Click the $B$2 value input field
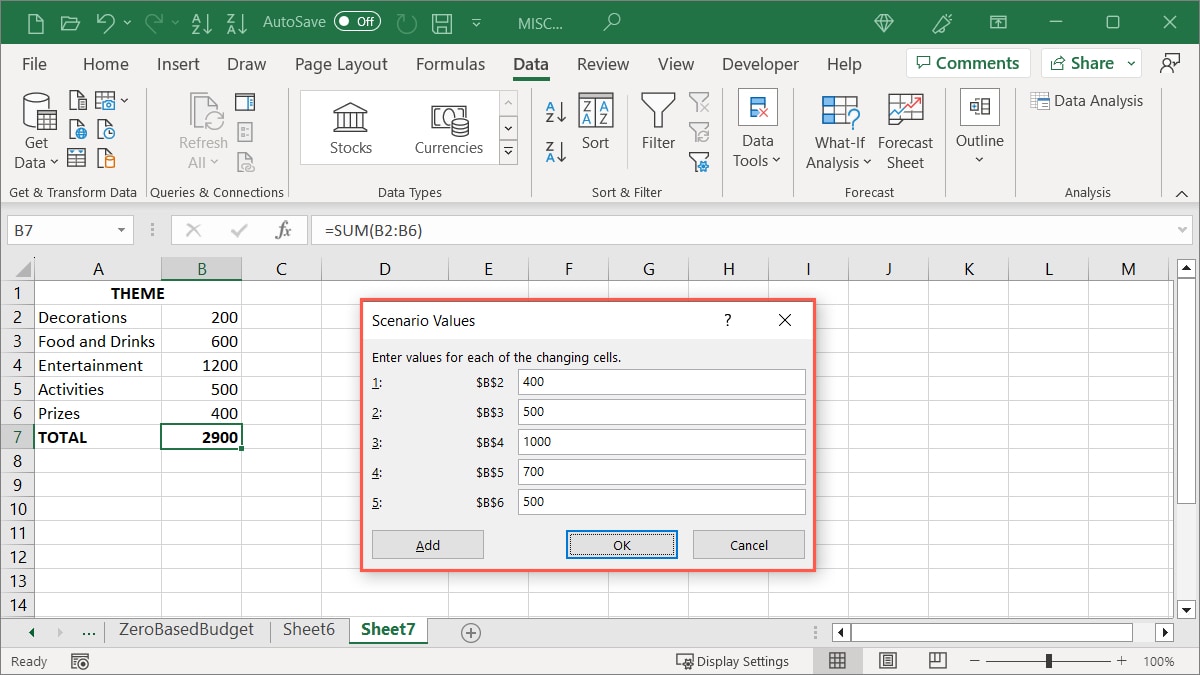The height and width of the screenshot is (675, 1200). point(660,382)
